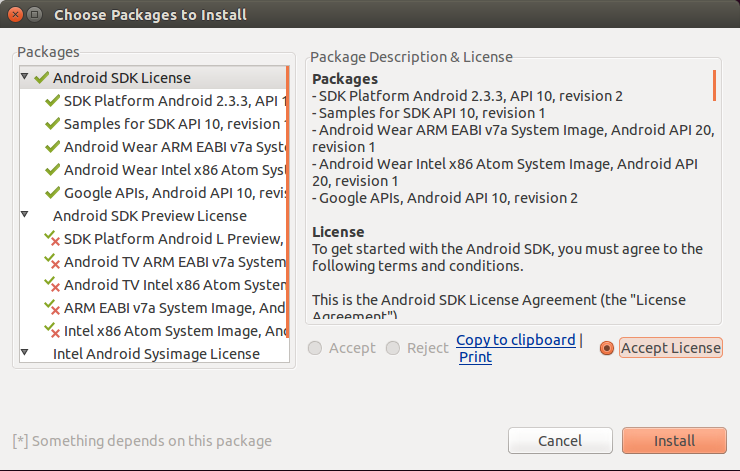Click the Print link
Screen dimensions: 740x471
click(x=476, y=357)
